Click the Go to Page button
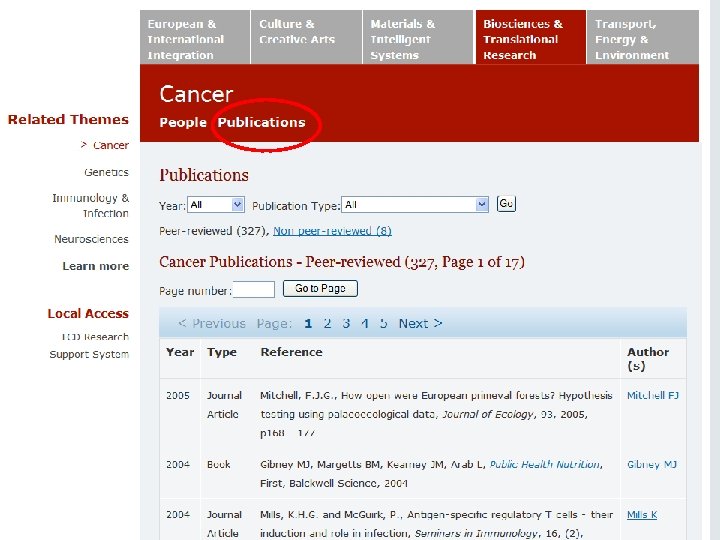The height and width of the screenshot is (540, 720). [320, 288]
